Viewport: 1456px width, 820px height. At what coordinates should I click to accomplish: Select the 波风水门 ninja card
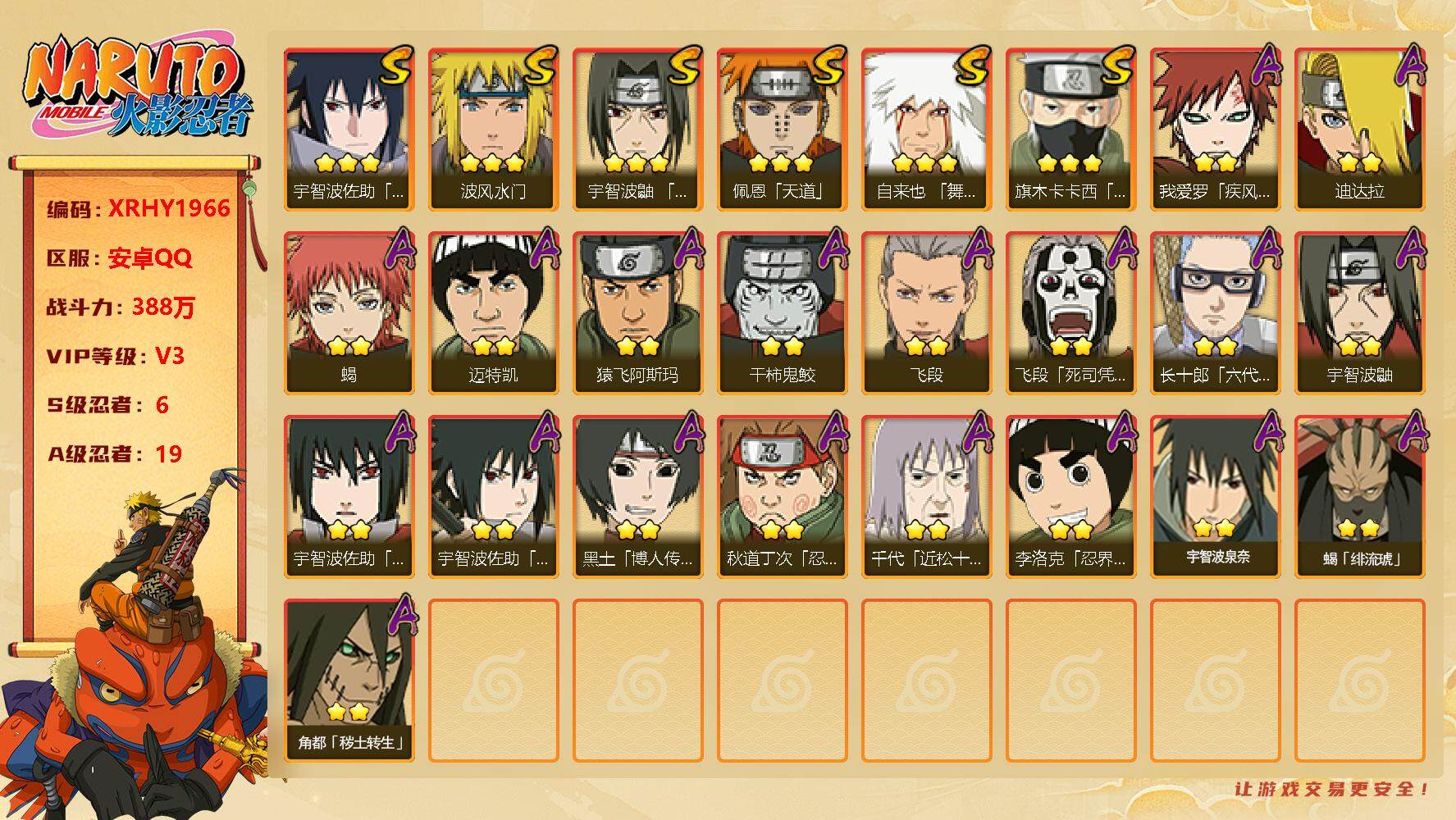(493, 130)
